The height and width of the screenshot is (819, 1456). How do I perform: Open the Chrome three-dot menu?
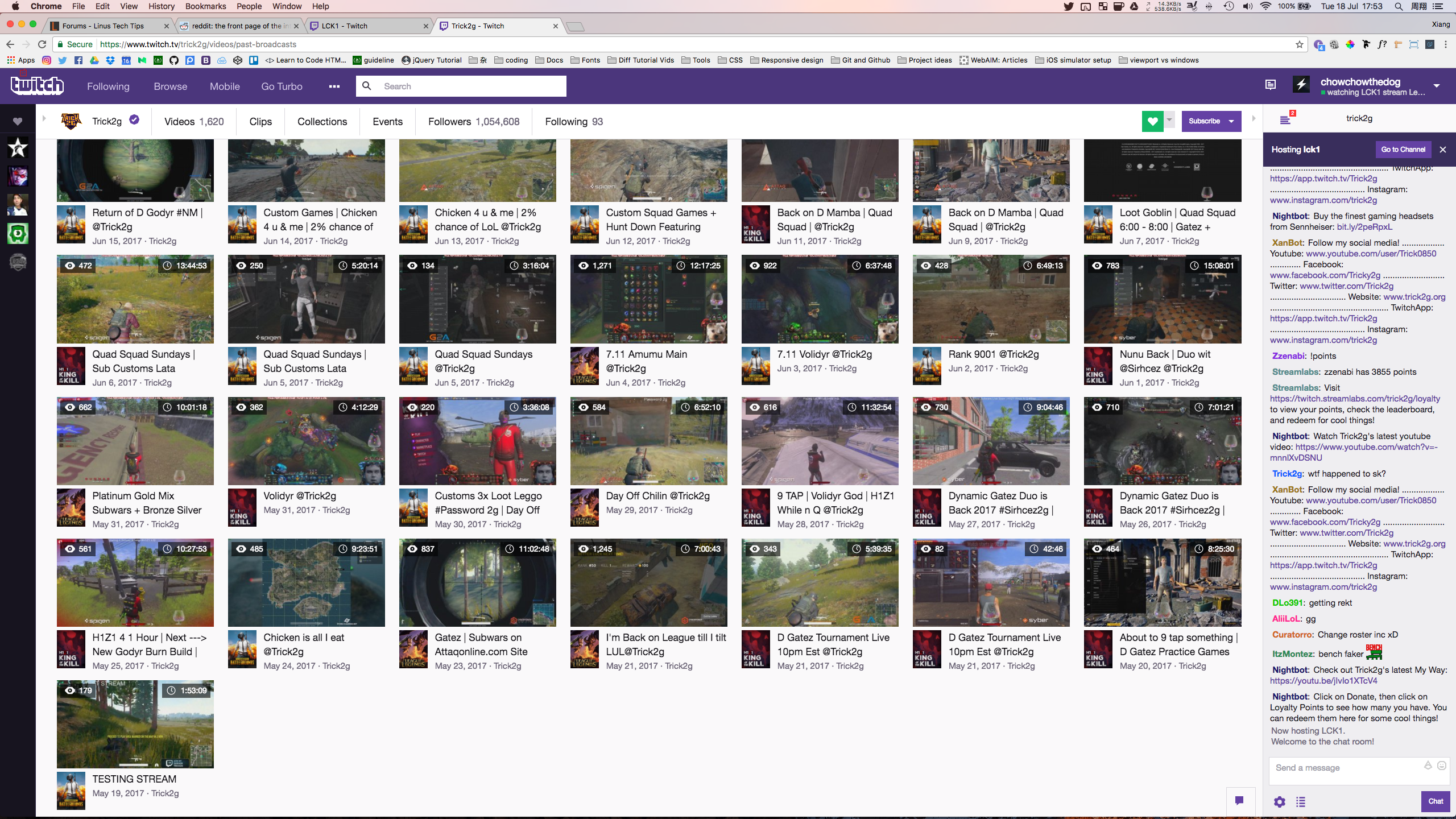click(x=1446, y=44)
